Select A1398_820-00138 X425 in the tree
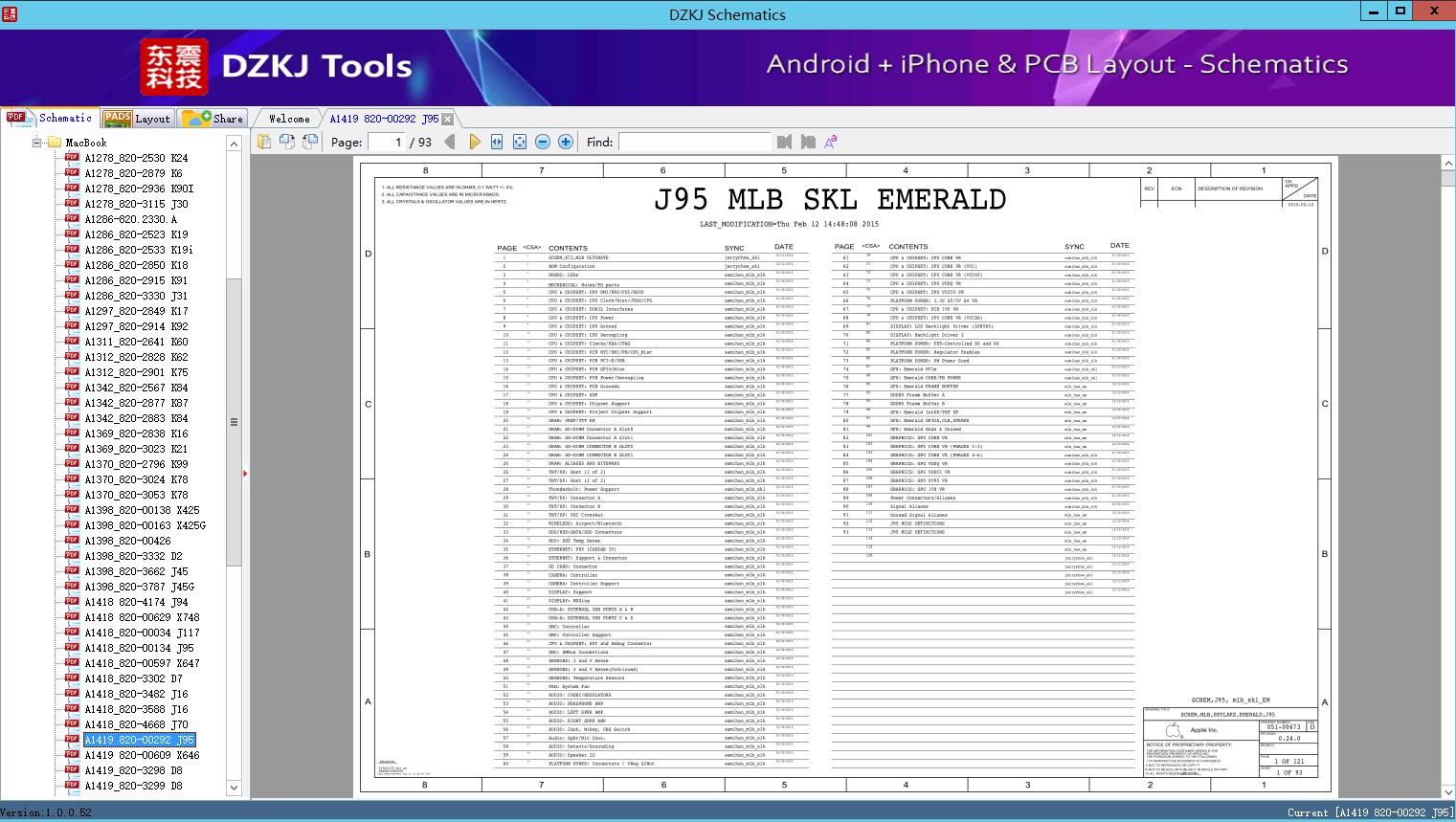Viewport: 1456px width, 822px height. (142, 510)
